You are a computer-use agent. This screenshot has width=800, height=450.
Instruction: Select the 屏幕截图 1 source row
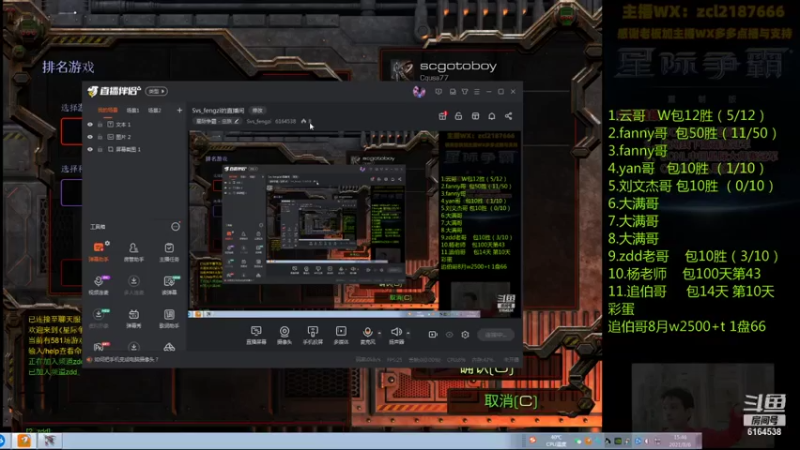point(135,149)
